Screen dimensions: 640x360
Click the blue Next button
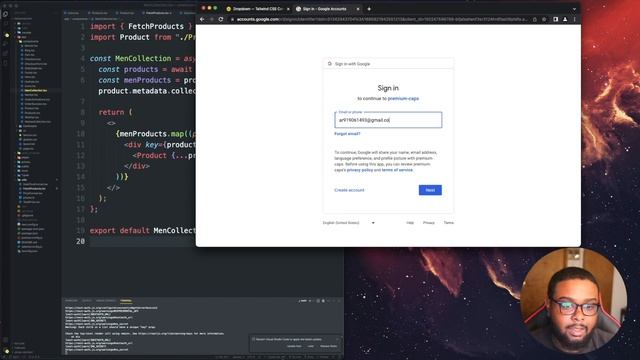coord(430,190)
